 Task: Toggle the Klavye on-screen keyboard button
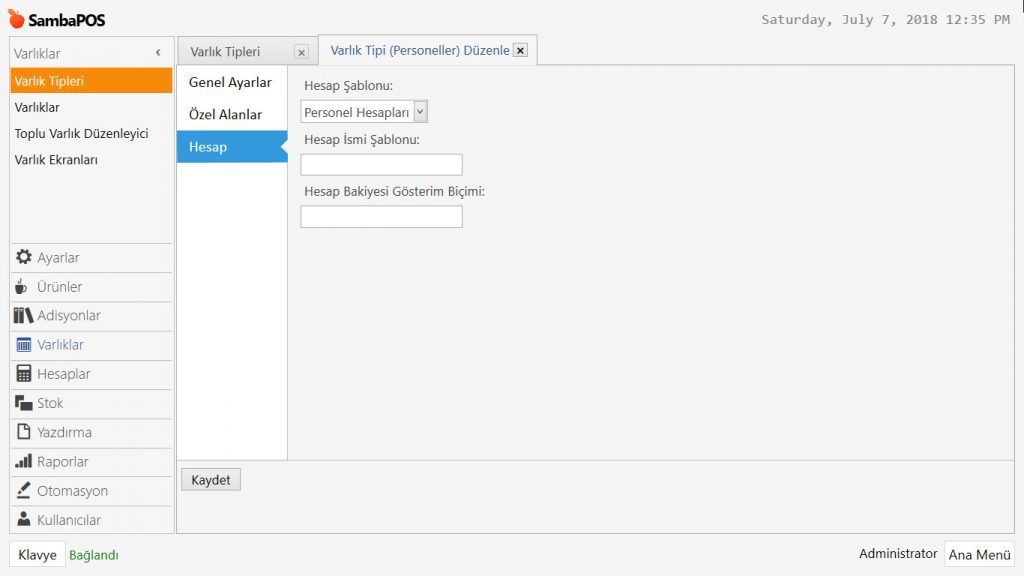point(38,555)
